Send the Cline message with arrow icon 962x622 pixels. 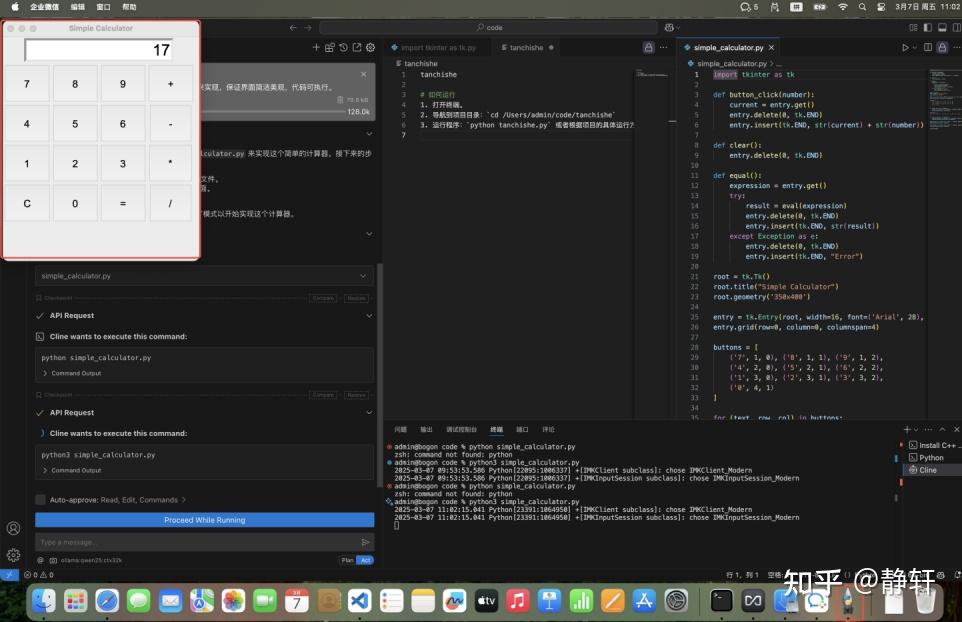tap(365, 541)
